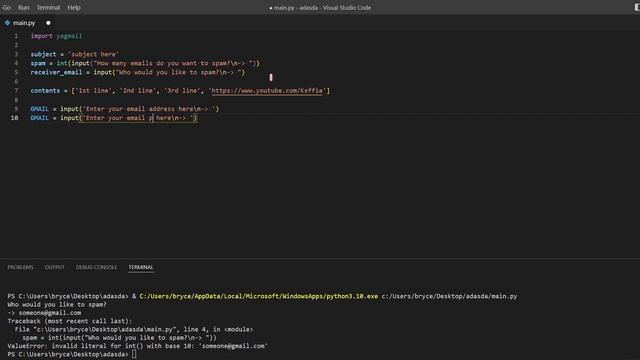Open the Help menu
The height and width of the screenshot is (360, 640).
click(74, 7)
